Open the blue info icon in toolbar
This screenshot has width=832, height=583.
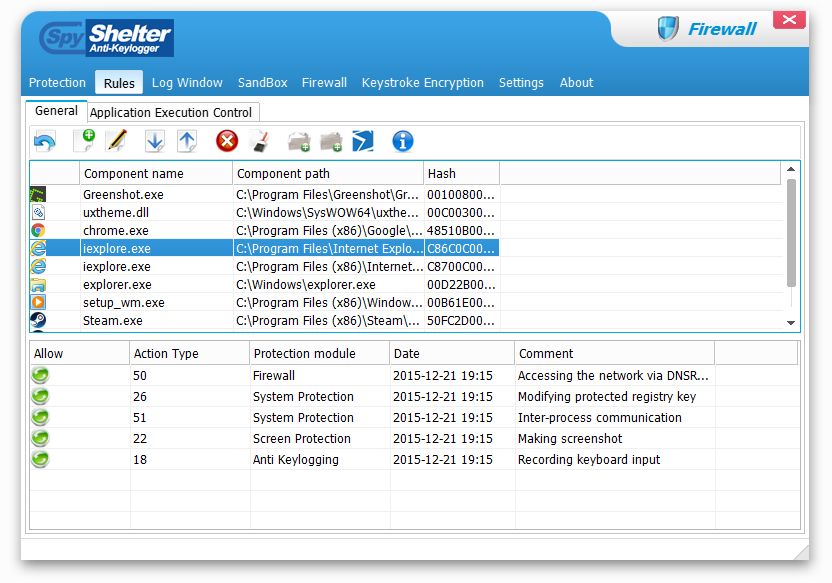point(403,141)
